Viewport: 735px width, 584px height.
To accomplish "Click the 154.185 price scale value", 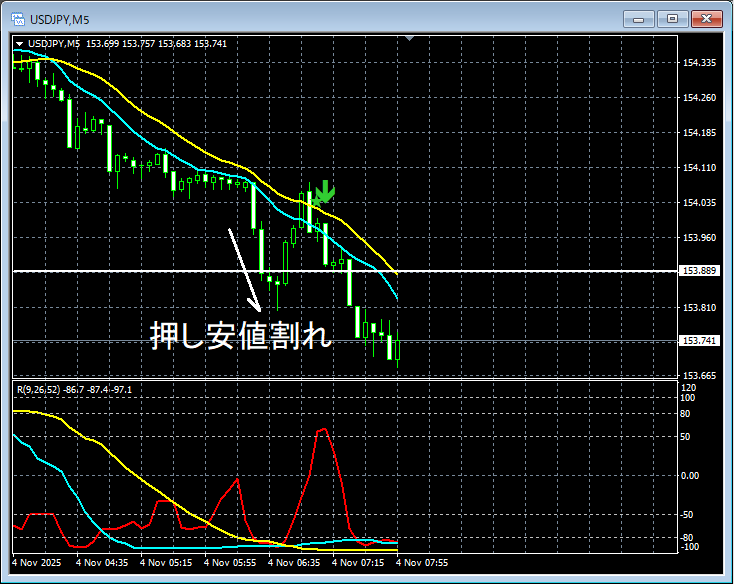I will 699,133.
